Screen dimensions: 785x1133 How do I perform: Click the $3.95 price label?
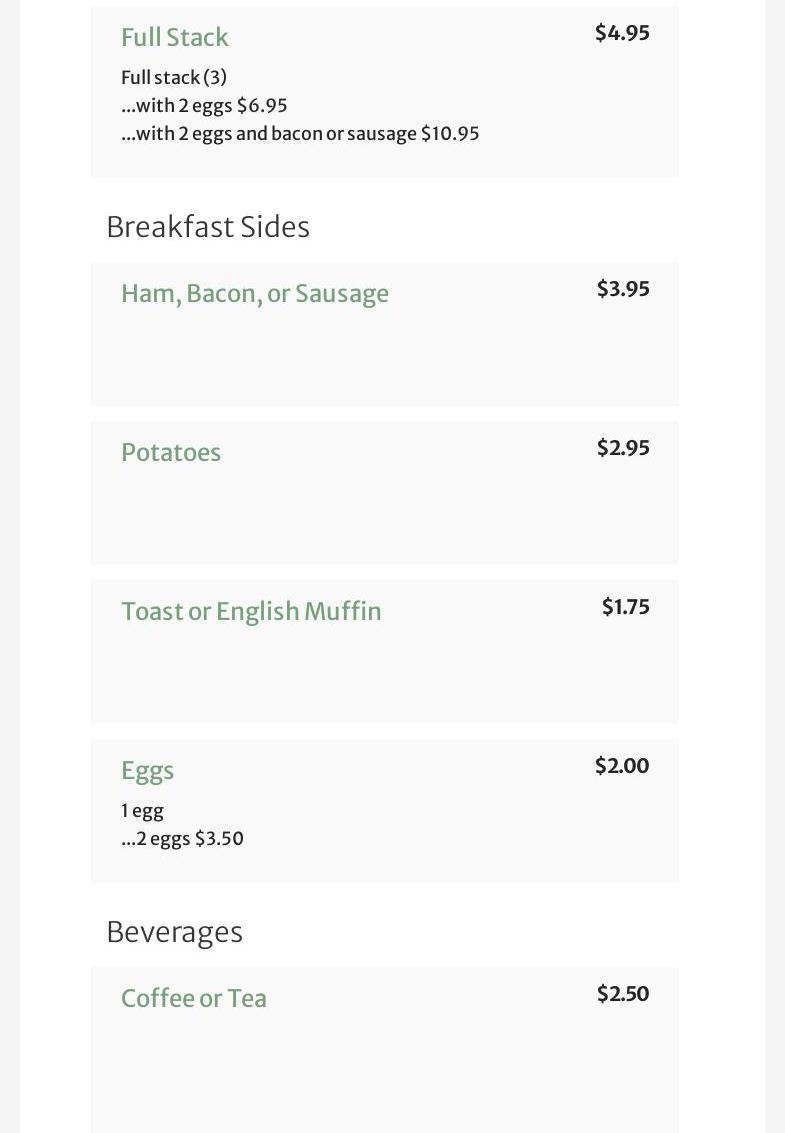[623, 289]
